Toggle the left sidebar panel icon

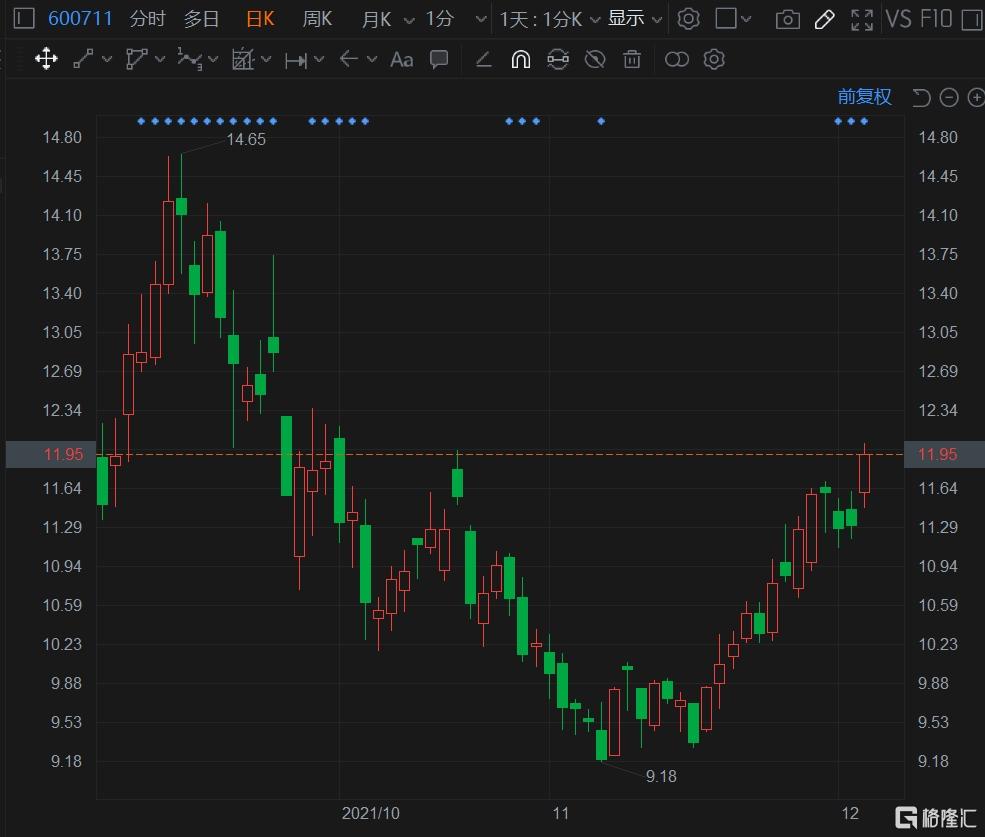coord(23,18)
